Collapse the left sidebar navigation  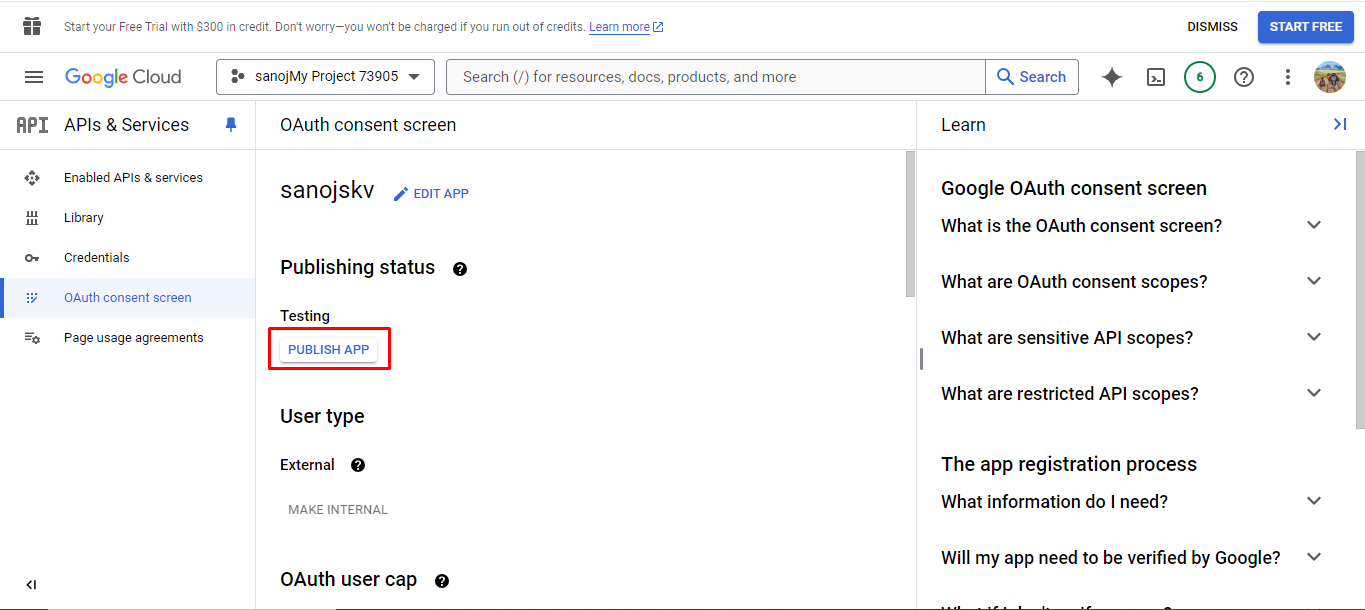pyautogui.click(x=31, y=585)
